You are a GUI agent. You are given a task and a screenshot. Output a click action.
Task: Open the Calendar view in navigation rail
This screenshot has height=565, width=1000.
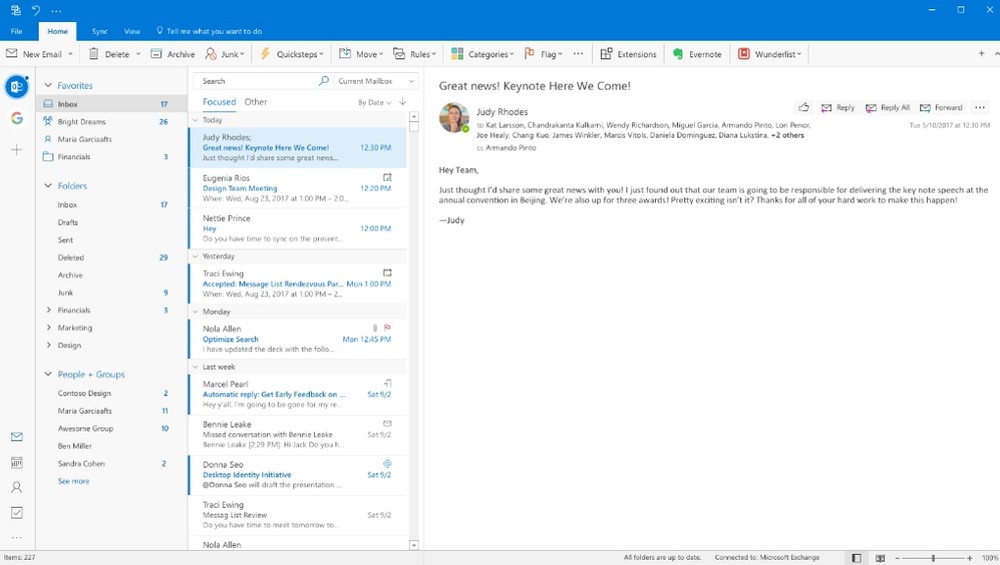(16, 463)
